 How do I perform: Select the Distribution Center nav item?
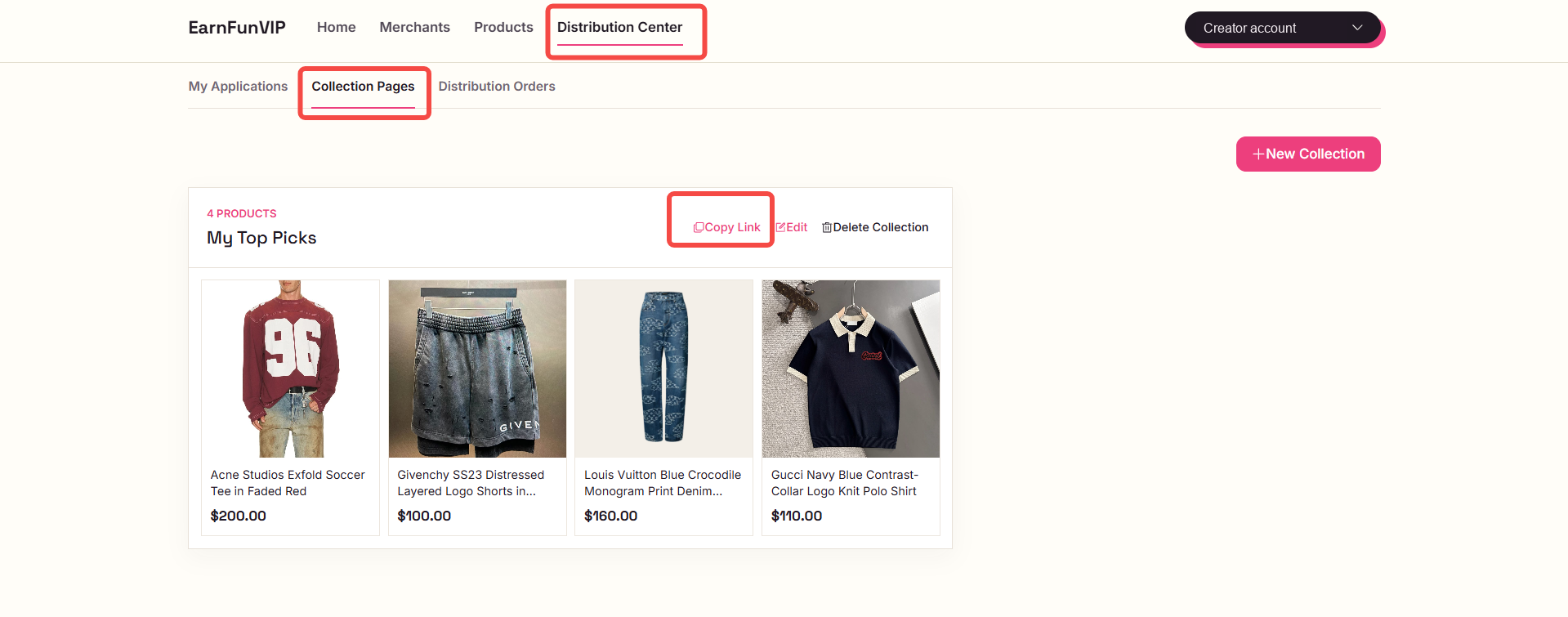(x=619, y=27)
